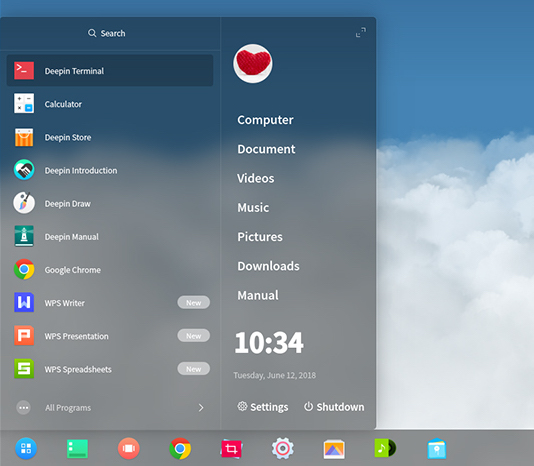Viewport: 534px width, 466px height.
Task: Open Deepin Manual lighthouse icon
Action: point(24,236)
